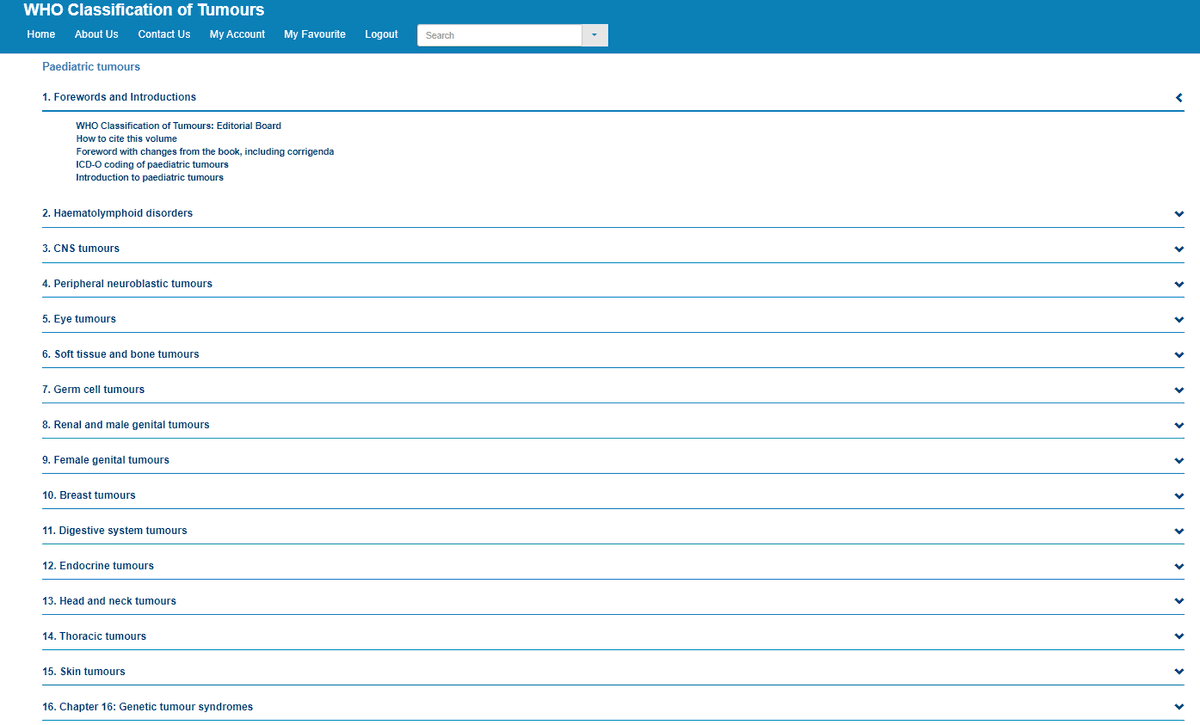Click Logout in navigation bar
This screenshot has height=725, width=1200.
click(x=381, y=34)
